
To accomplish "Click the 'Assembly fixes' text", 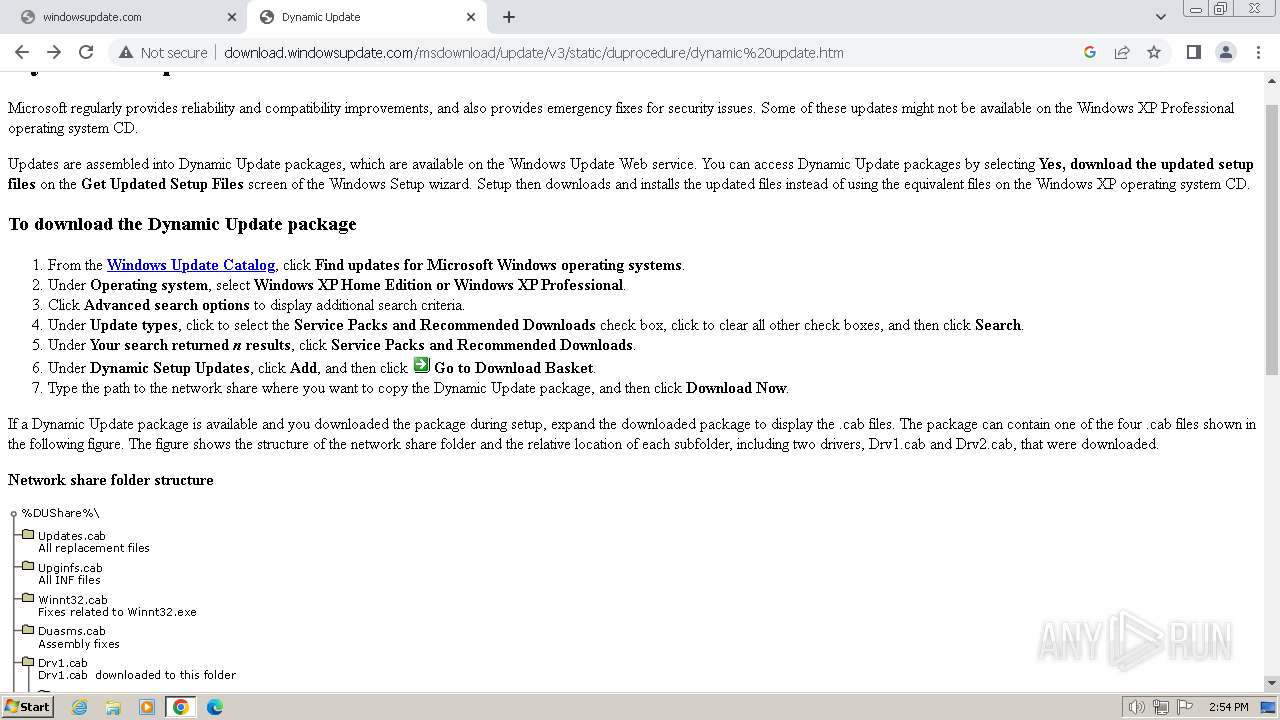I will 79,644.
